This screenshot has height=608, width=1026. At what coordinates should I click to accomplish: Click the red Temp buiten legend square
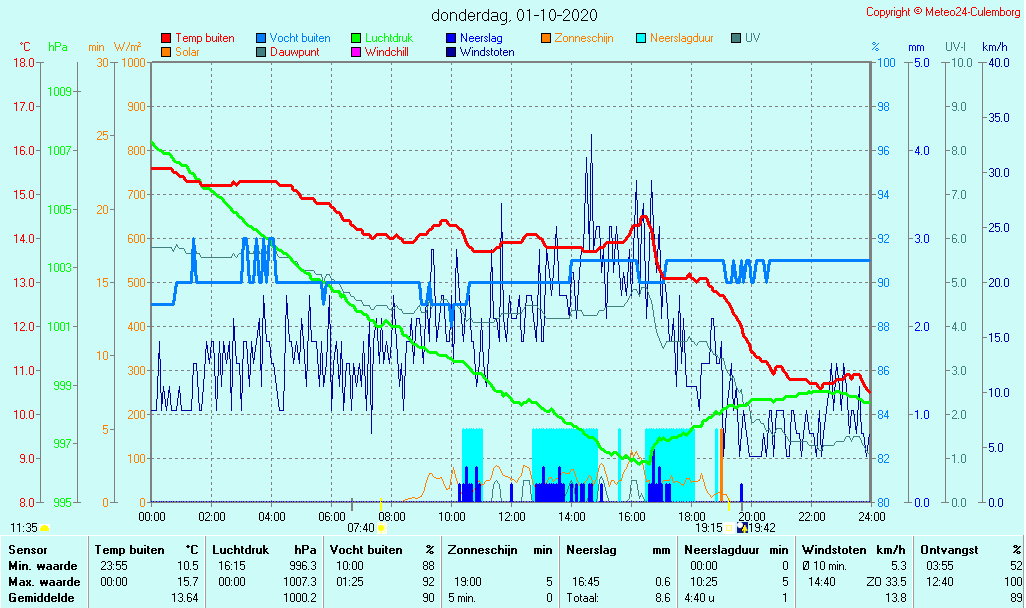166,38
